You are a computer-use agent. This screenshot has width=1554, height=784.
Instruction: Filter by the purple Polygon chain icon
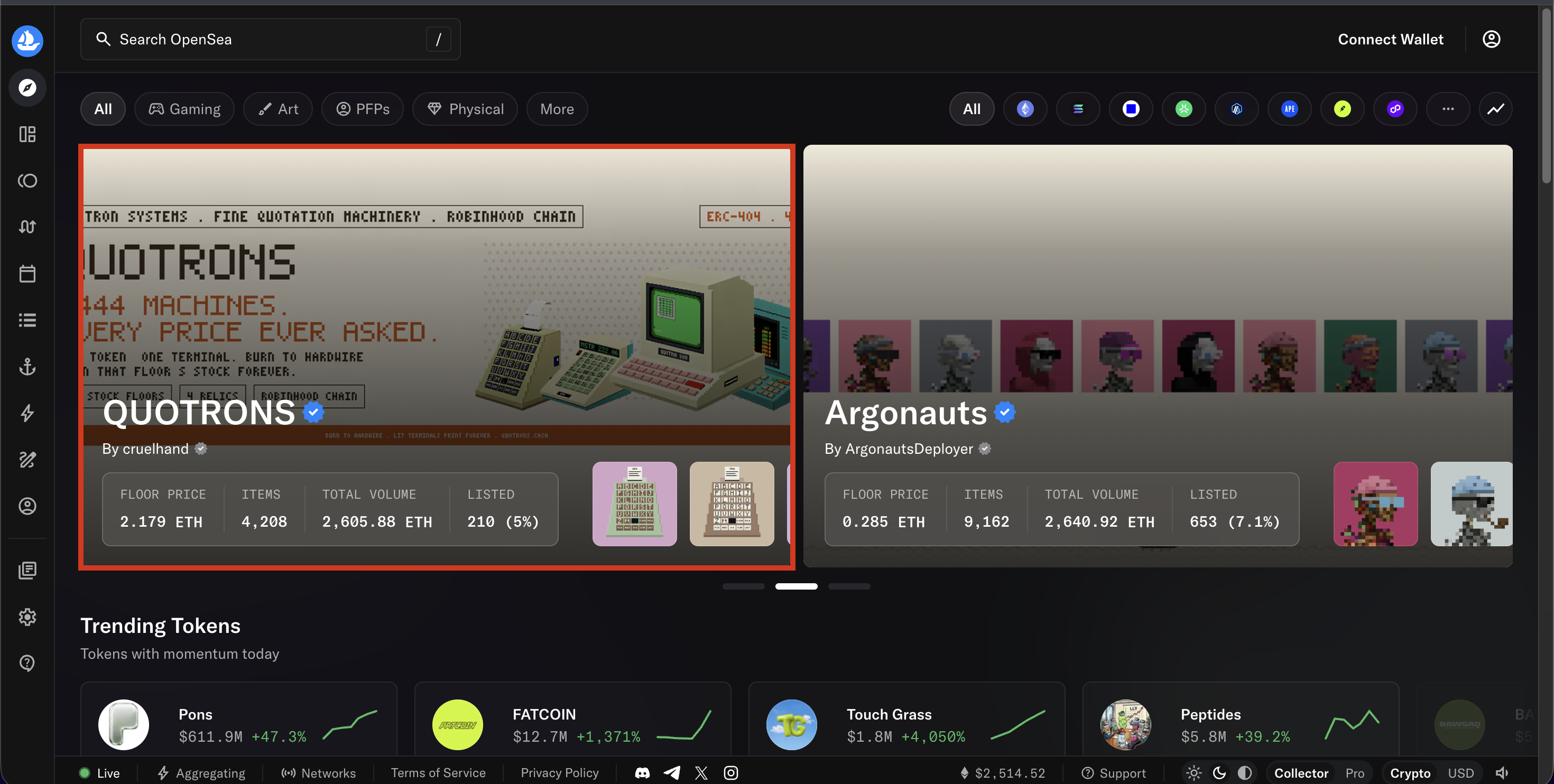coord(1395,109)
